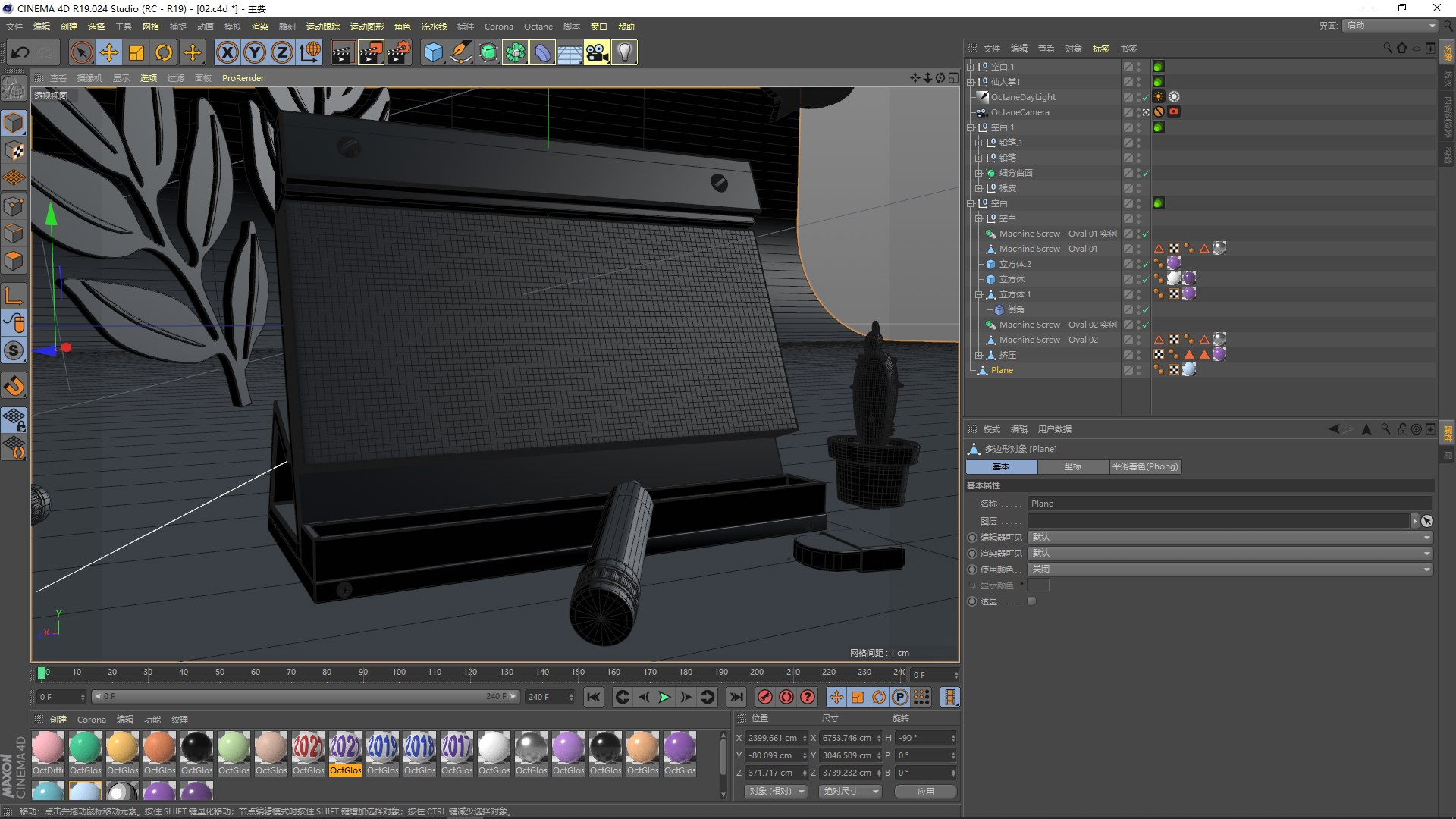Select the Rotate tool icon
This screenshot has width=1456, height=819.
(164, 52)
